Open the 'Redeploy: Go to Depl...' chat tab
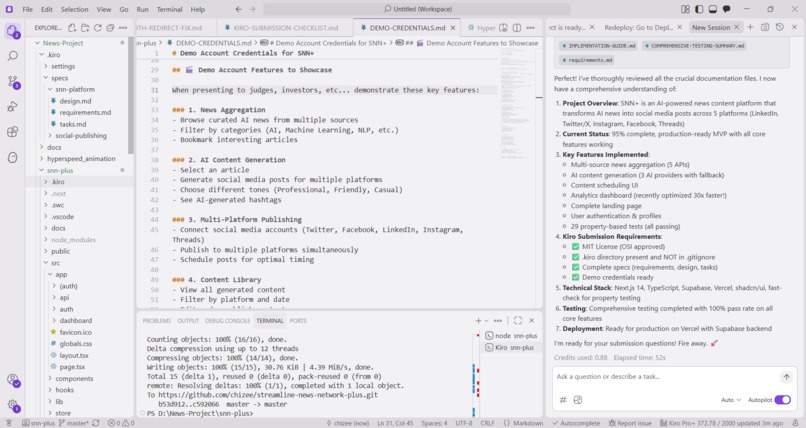The width and height of the screenshot is (806, 428). (x=638, y=27)
